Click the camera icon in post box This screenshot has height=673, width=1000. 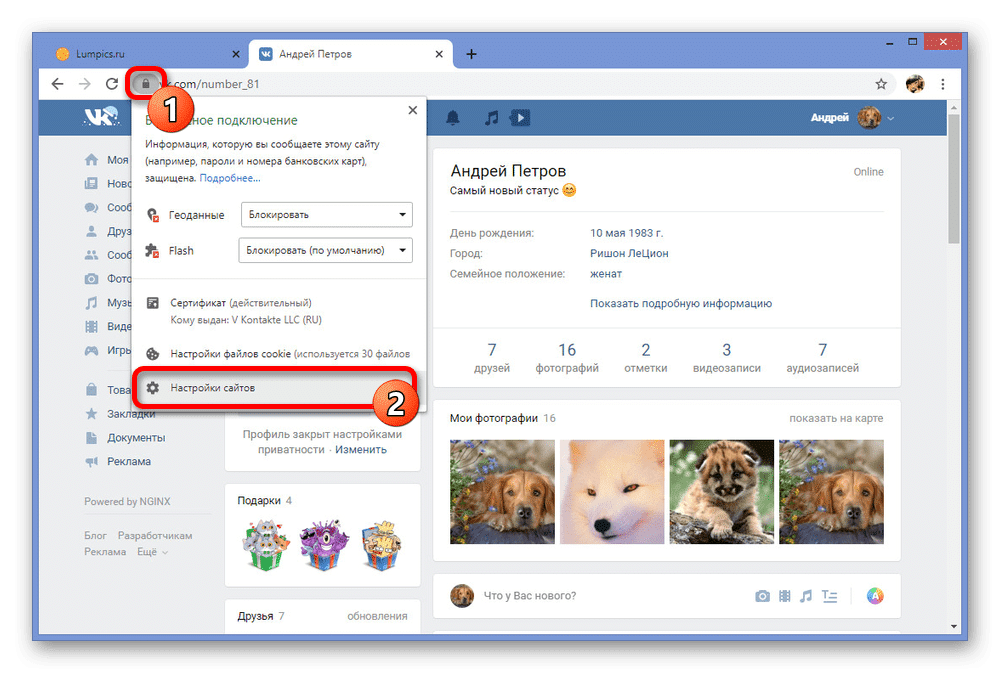pos(762,596)
